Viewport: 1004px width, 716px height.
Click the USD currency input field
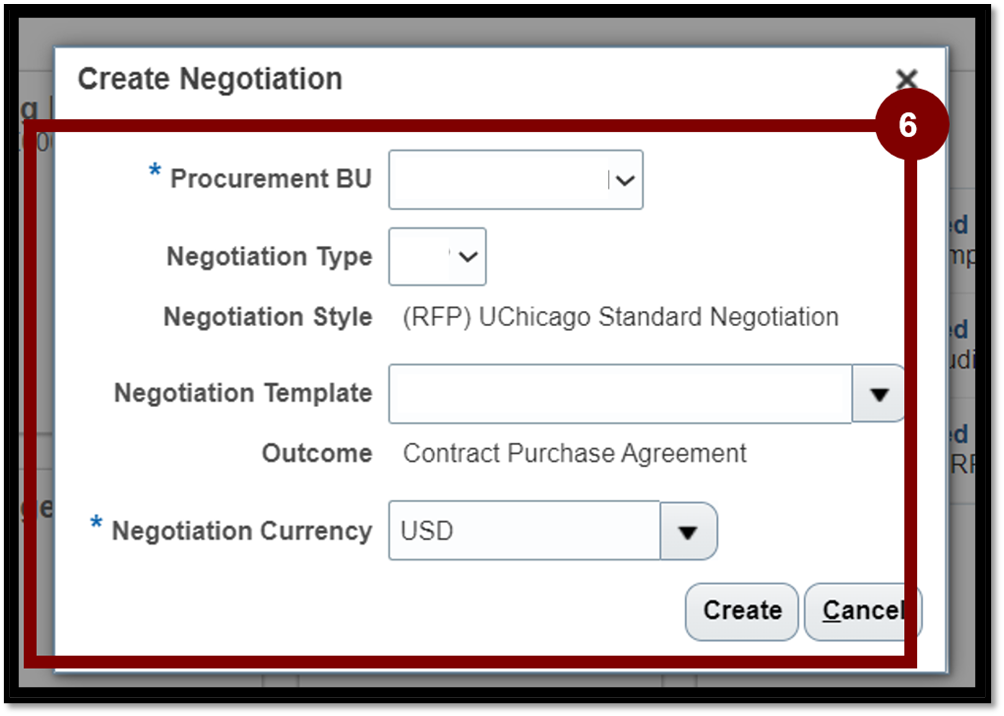pyautogui.click(x=524, y=531)
